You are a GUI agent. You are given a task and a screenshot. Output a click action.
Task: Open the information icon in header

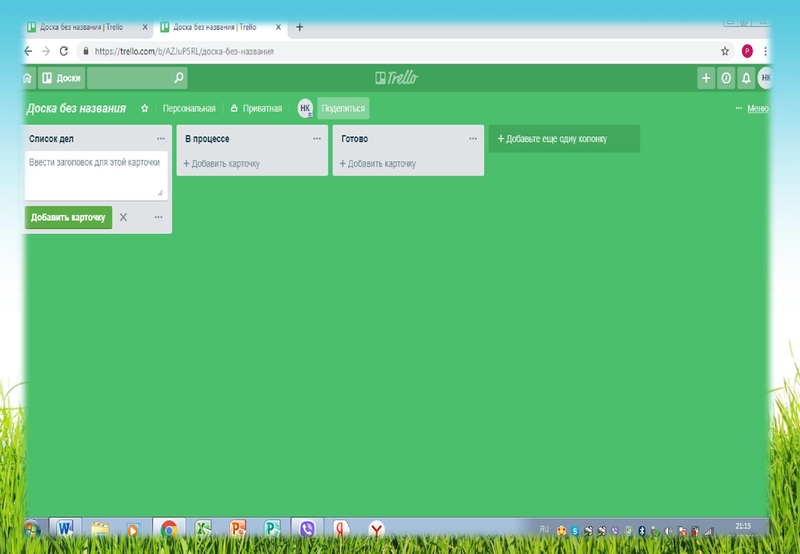coord(726,78)
